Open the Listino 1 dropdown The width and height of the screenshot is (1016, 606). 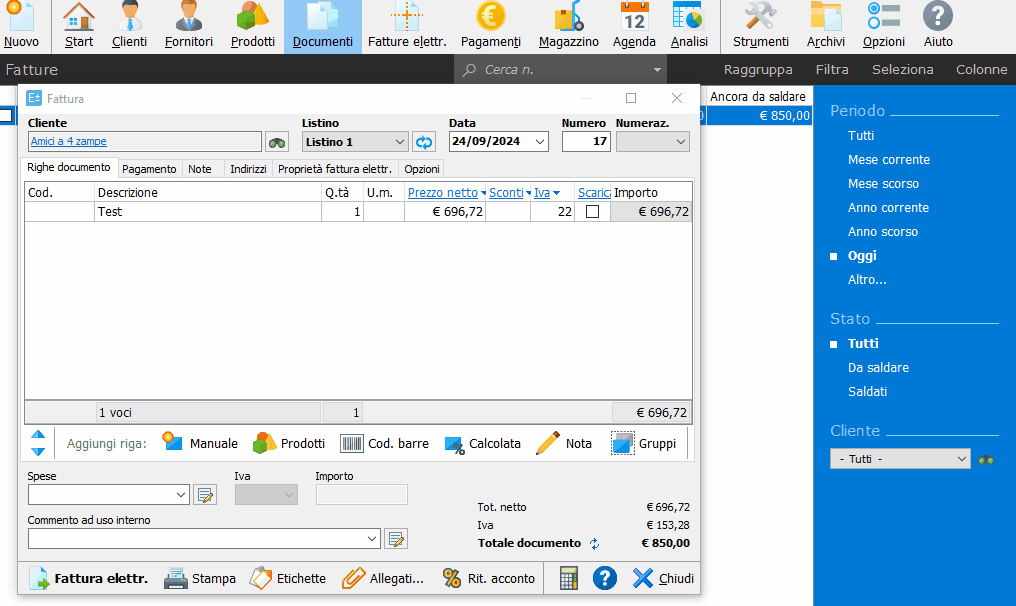point(400,142)
